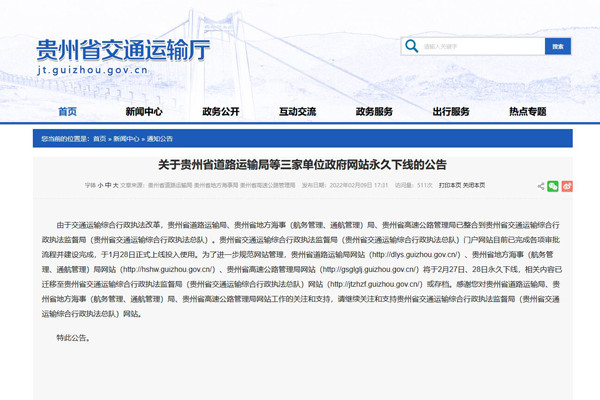
Task: Open the 政务服务 navigation tab
Action: point(374,111)
